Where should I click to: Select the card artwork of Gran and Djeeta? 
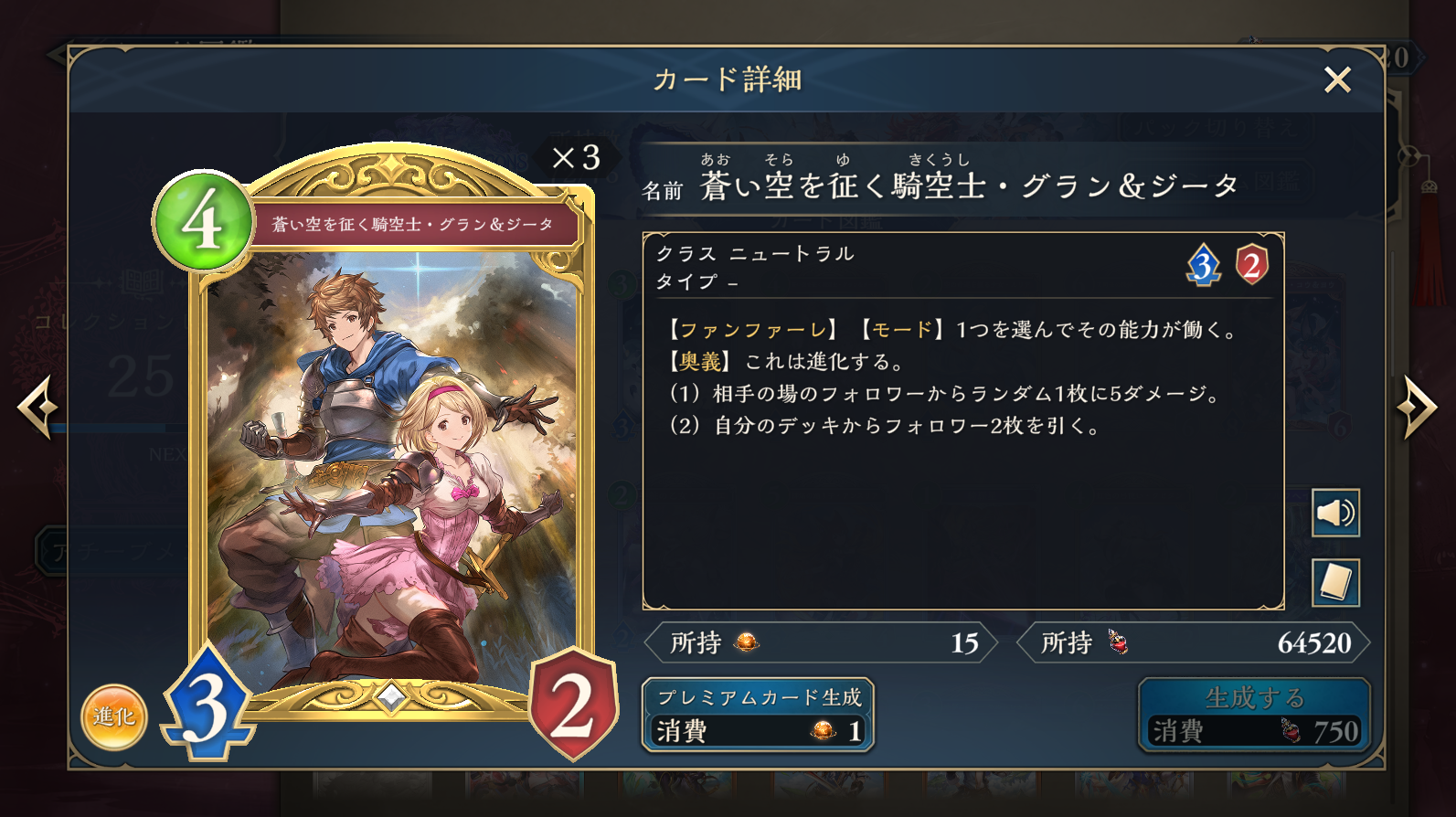(391, 472)
